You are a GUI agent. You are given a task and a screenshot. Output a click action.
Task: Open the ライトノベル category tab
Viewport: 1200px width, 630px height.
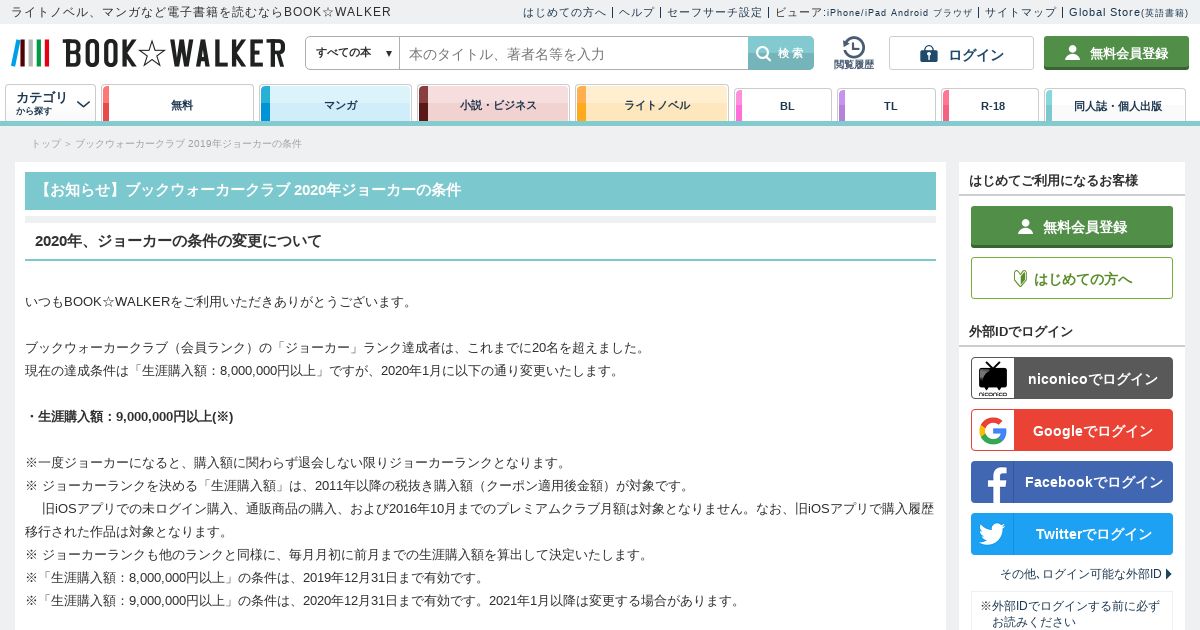click(652, 104)
